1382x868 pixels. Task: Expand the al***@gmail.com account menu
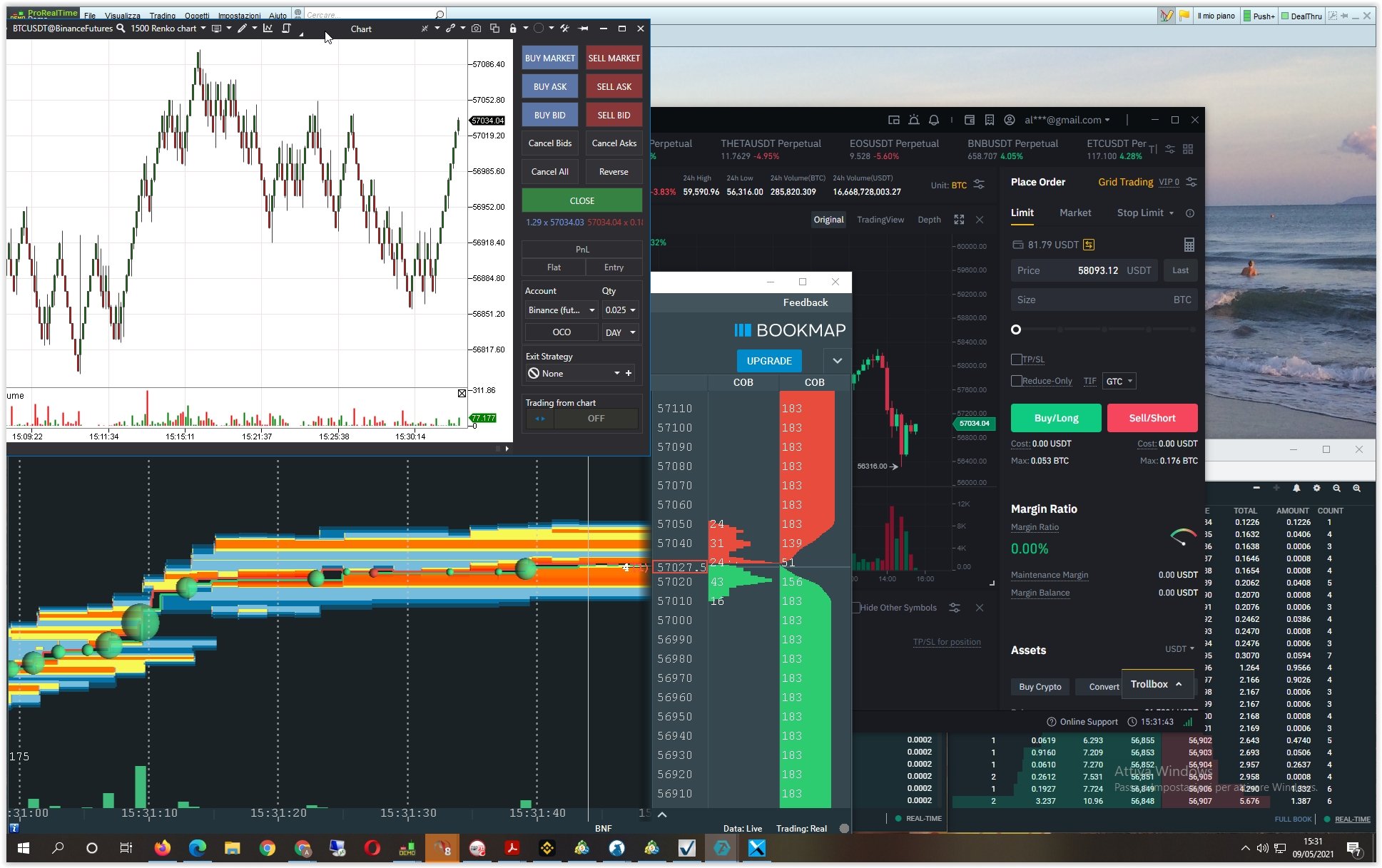pos(1067,120)
